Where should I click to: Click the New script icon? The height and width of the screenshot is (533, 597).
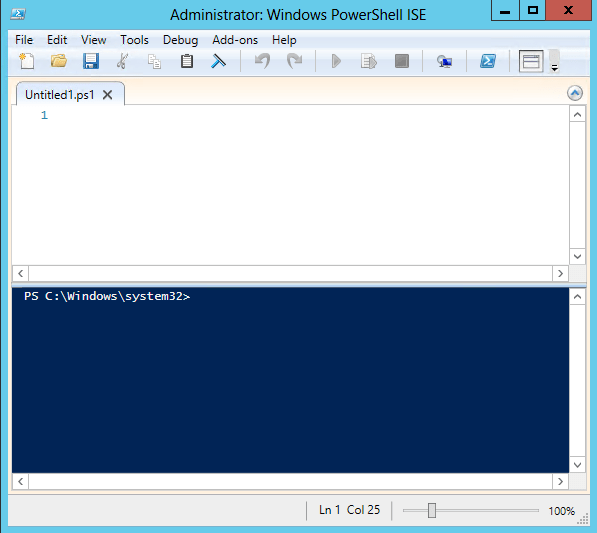pos(27,61)
